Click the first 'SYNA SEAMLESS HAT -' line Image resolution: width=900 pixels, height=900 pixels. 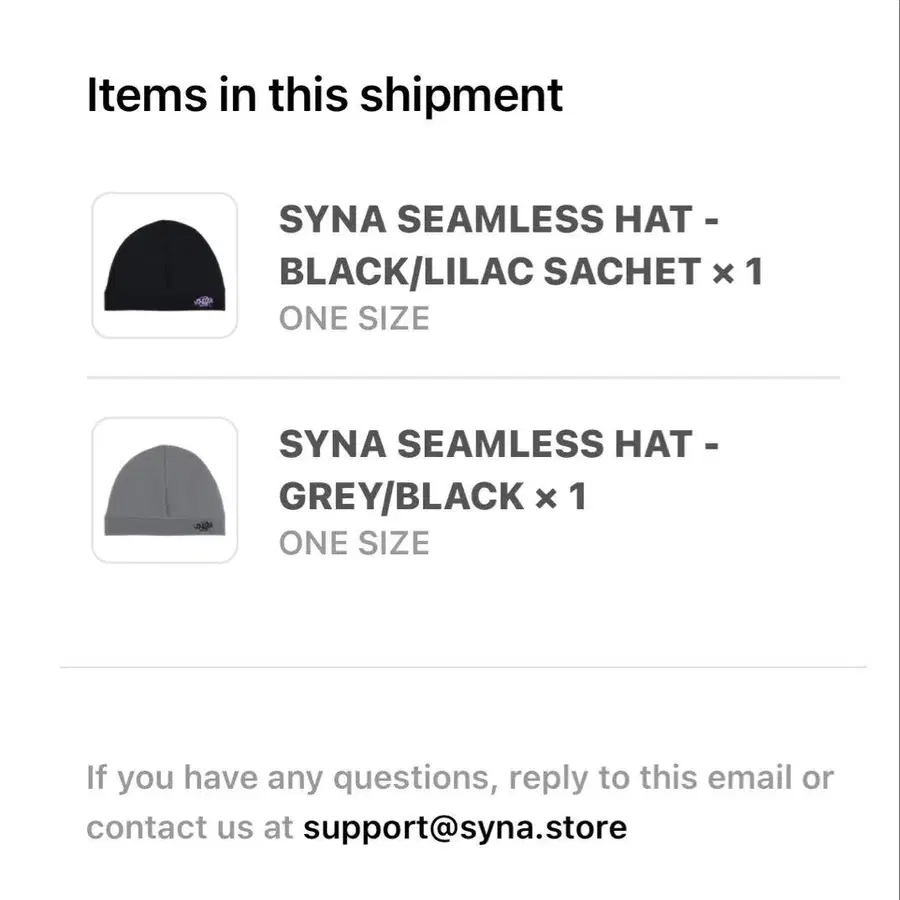tap(499, 219)
